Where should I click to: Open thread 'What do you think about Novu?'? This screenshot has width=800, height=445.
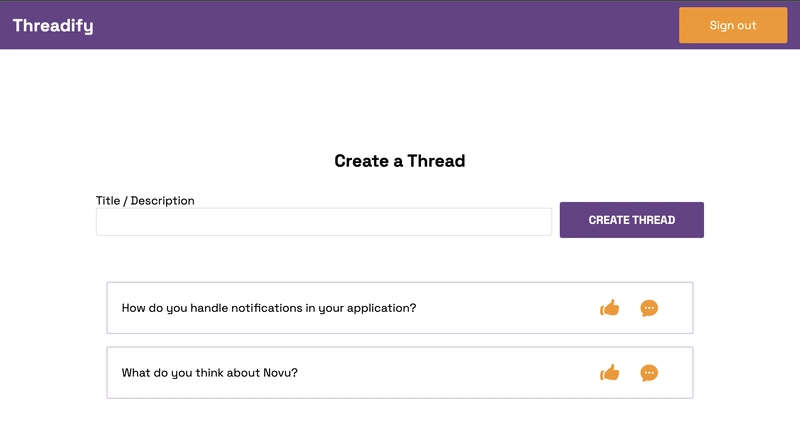[209, 373]
